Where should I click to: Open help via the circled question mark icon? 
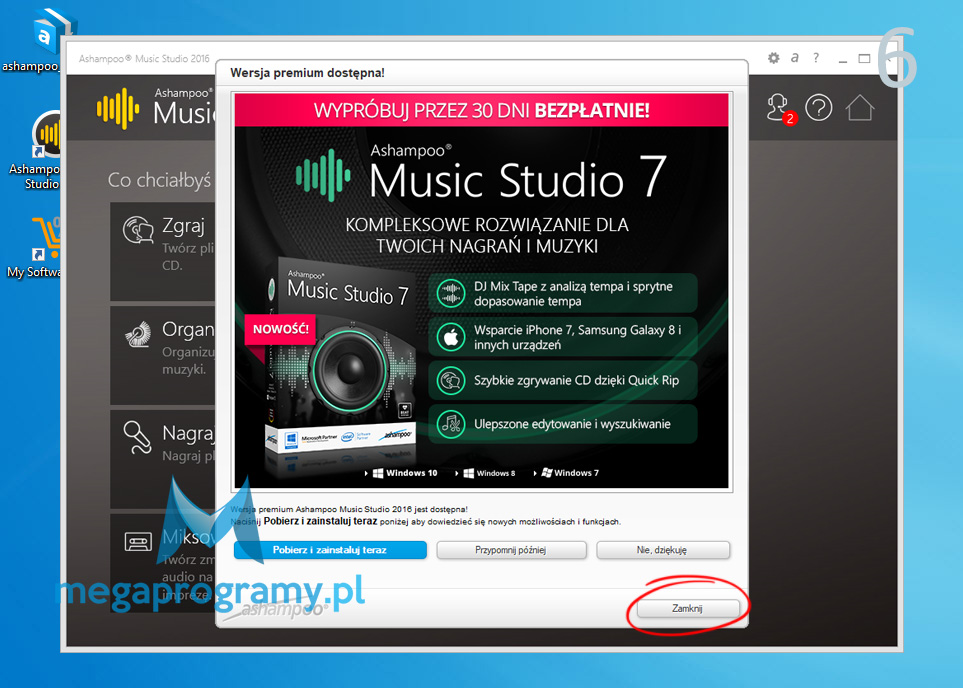coord(819,108)
